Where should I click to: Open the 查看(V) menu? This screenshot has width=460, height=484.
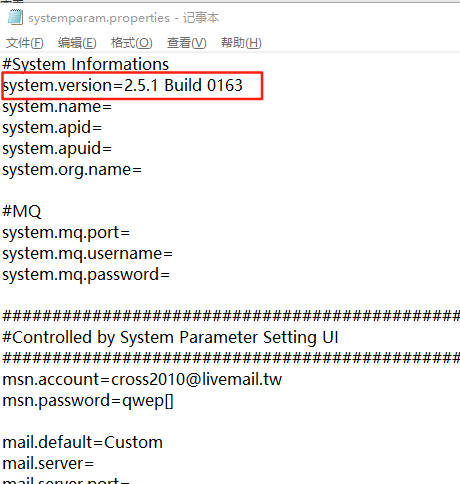tap(187, 43)
